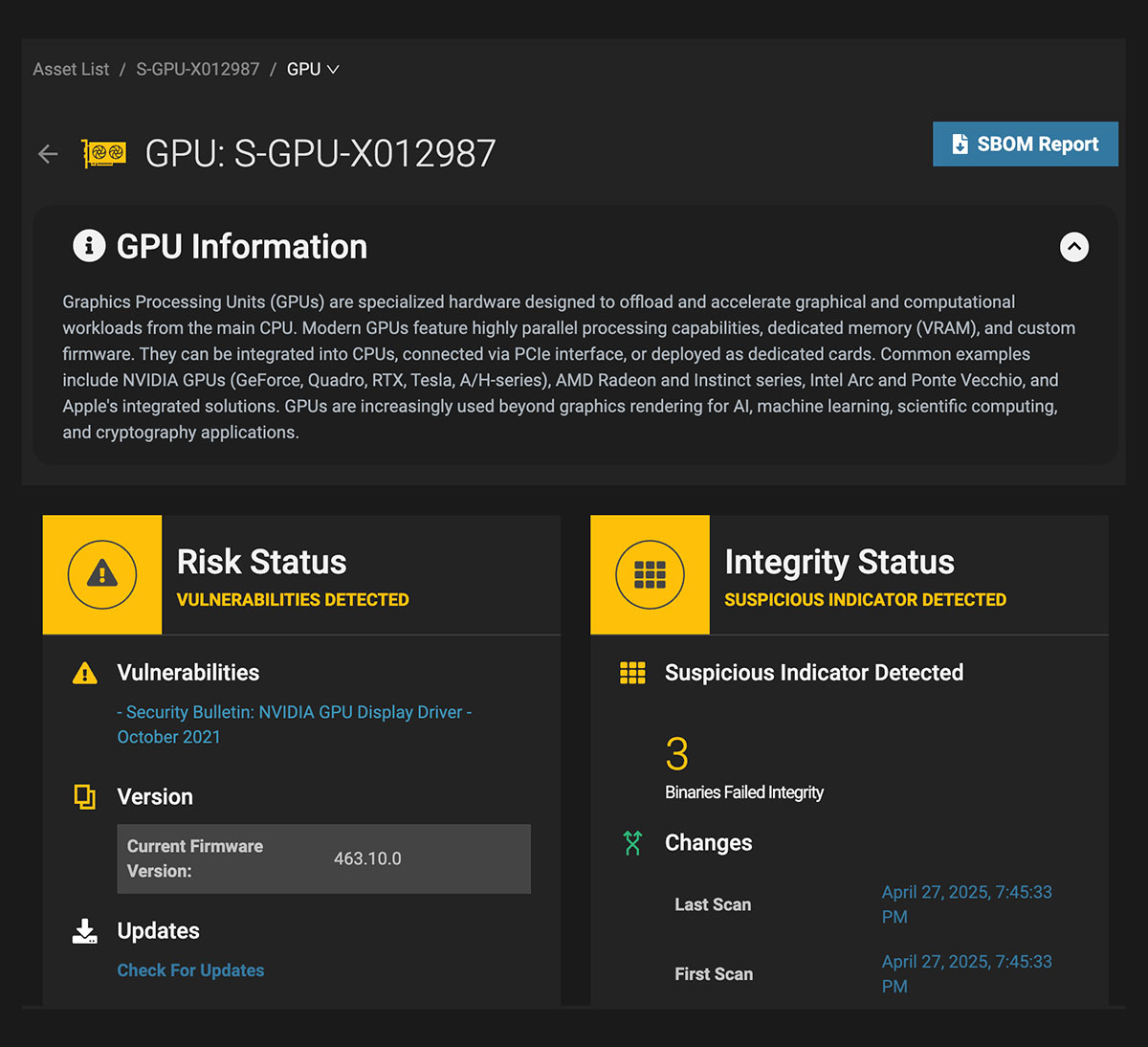Click the Changes section heading
The height and width of the screenshot is (1047, 1148).
coord(709,843)
